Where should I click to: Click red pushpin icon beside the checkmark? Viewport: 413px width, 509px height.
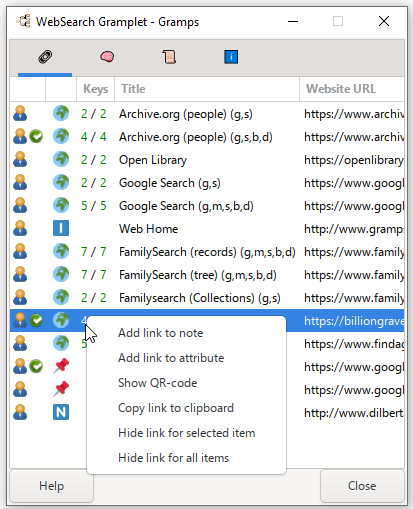click(61, 366)
